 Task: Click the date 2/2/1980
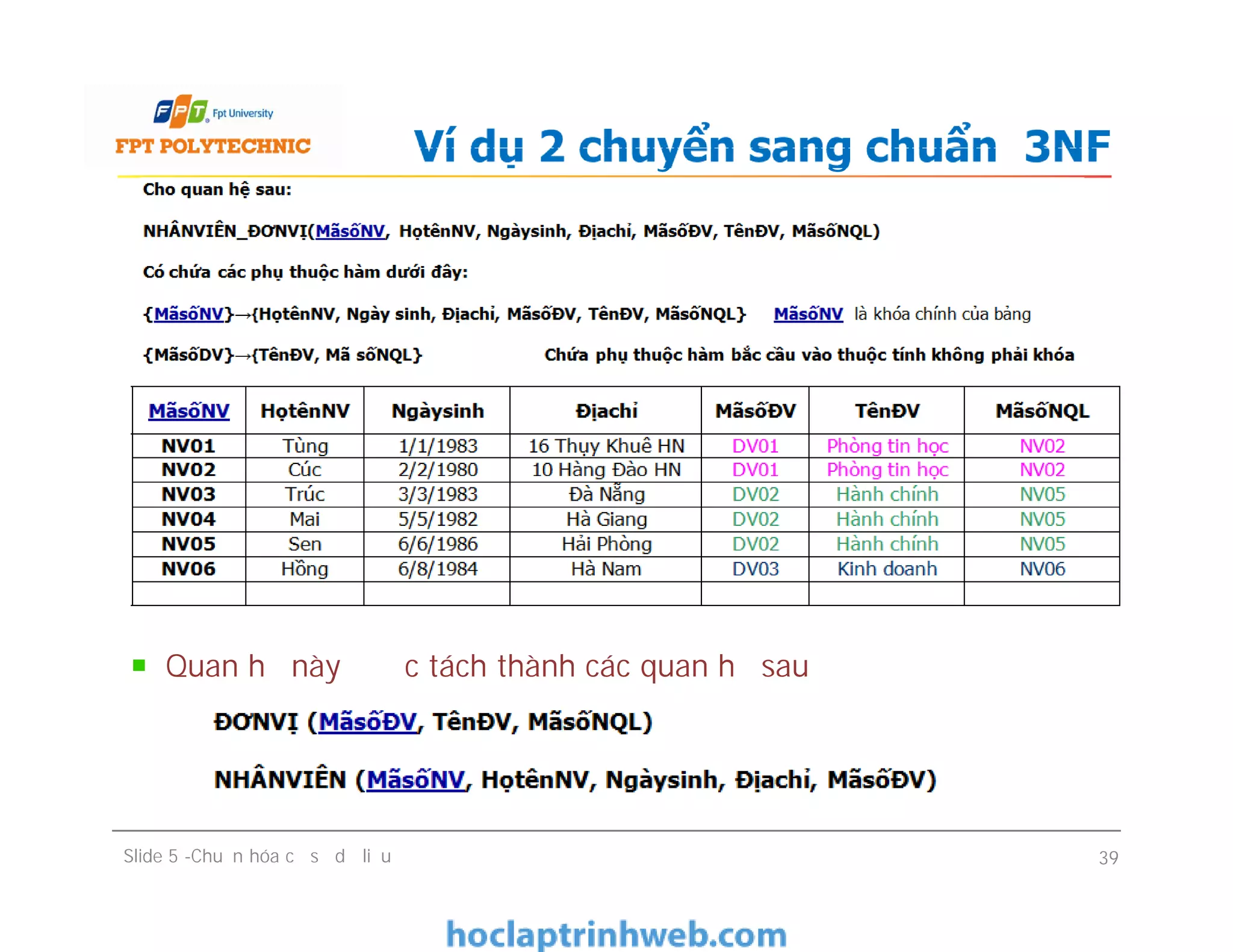(438, 469)
